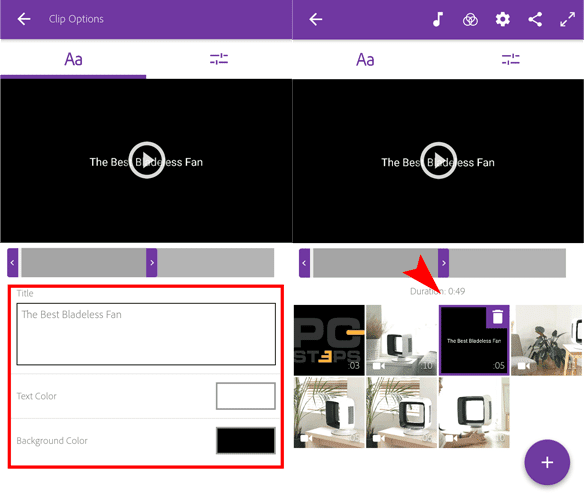Open the black Background Color swatch
The image size is (584, 500).
tap(246, 440)
